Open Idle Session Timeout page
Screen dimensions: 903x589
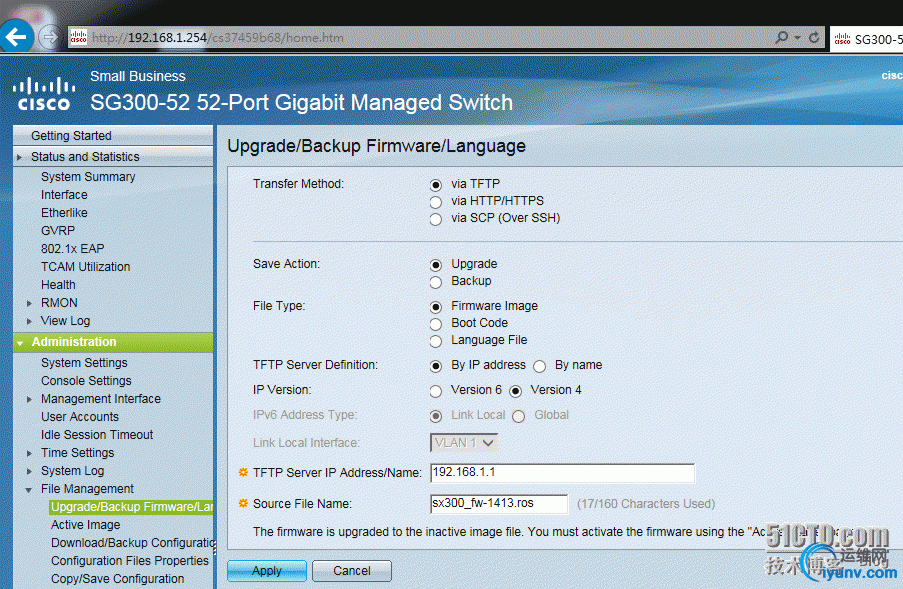[x=97, y=435]
